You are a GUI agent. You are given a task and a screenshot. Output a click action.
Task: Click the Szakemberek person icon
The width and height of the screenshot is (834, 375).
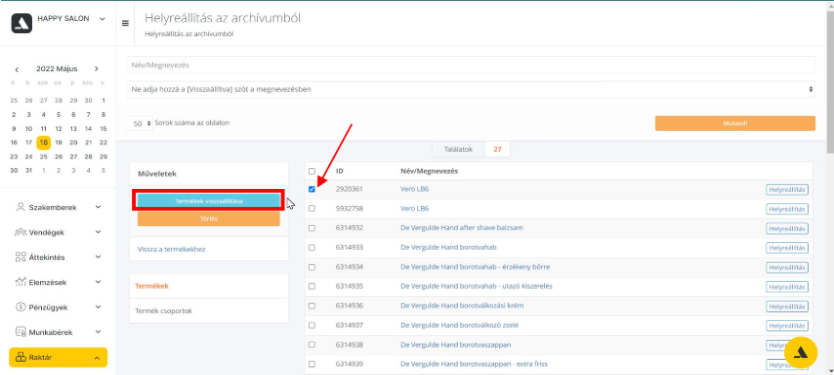[x=21, y=207]
